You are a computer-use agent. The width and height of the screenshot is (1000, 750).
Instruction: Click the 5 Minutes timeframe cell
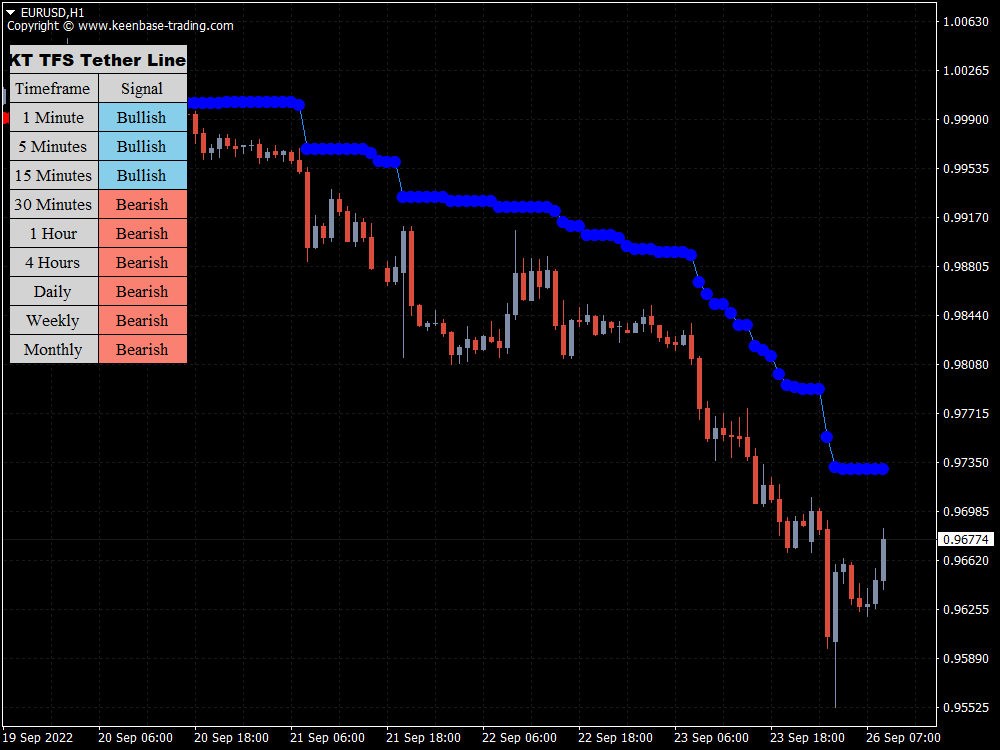[54, 147]
